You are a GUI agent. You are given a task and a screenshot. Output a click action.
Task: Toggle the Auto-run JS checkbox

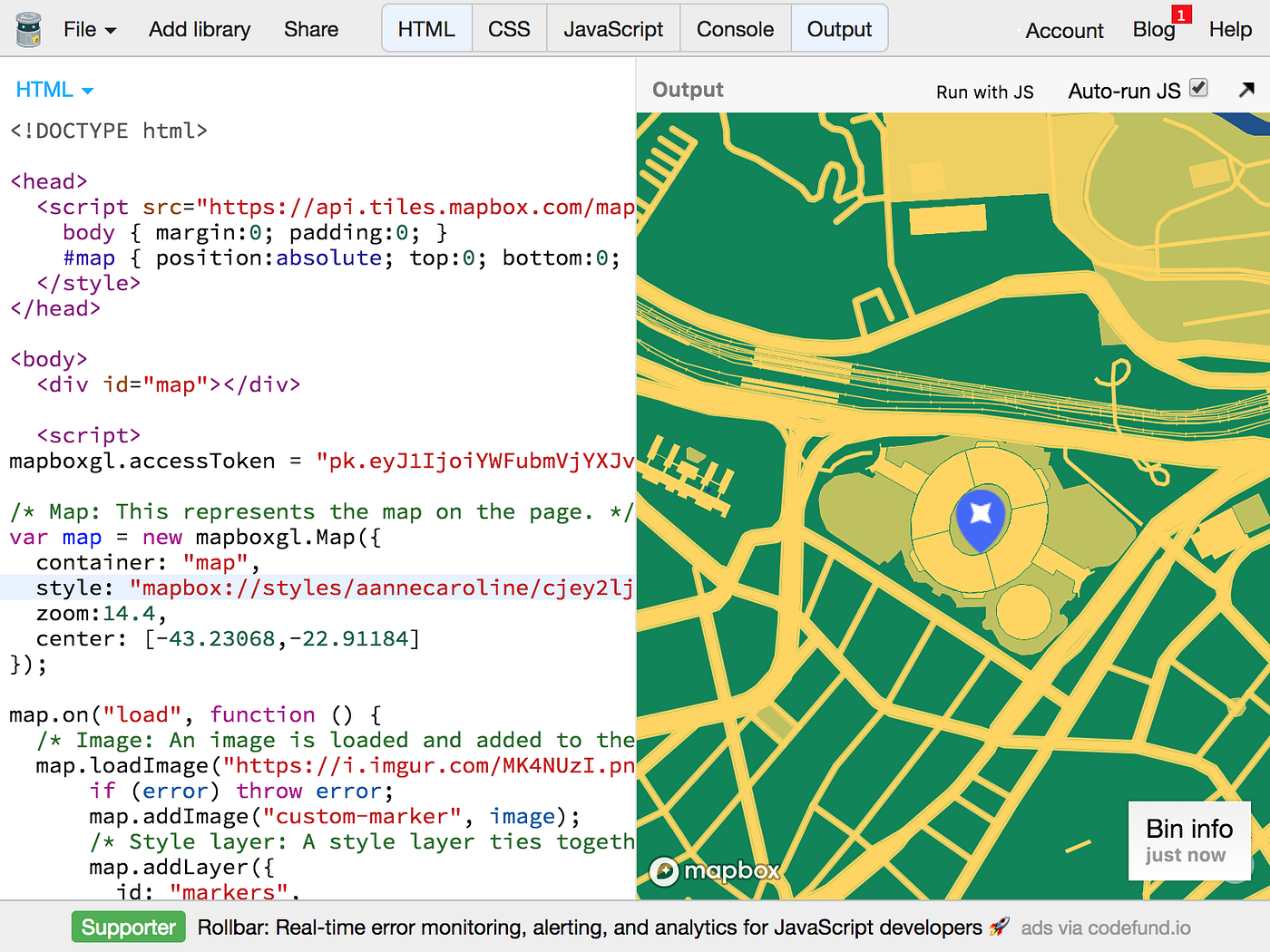coord(1198,87)
